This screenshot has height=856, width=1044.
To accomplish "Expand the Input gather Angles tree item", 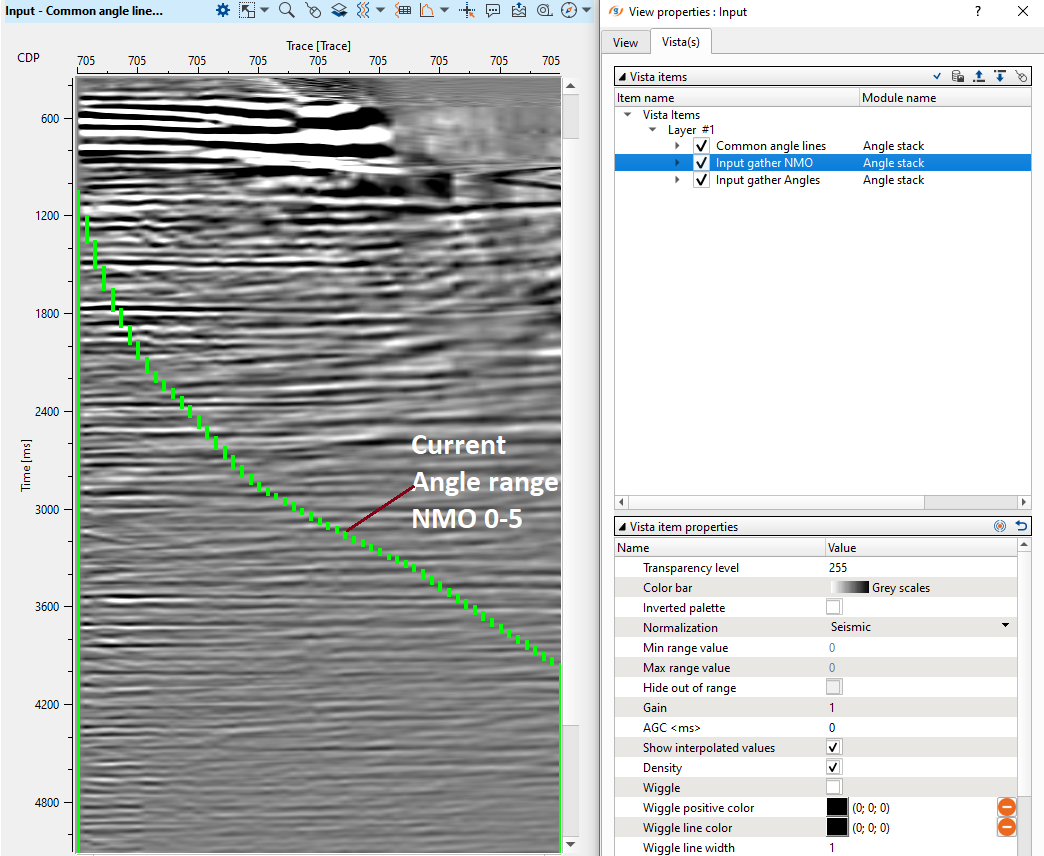I will point(677,180).
